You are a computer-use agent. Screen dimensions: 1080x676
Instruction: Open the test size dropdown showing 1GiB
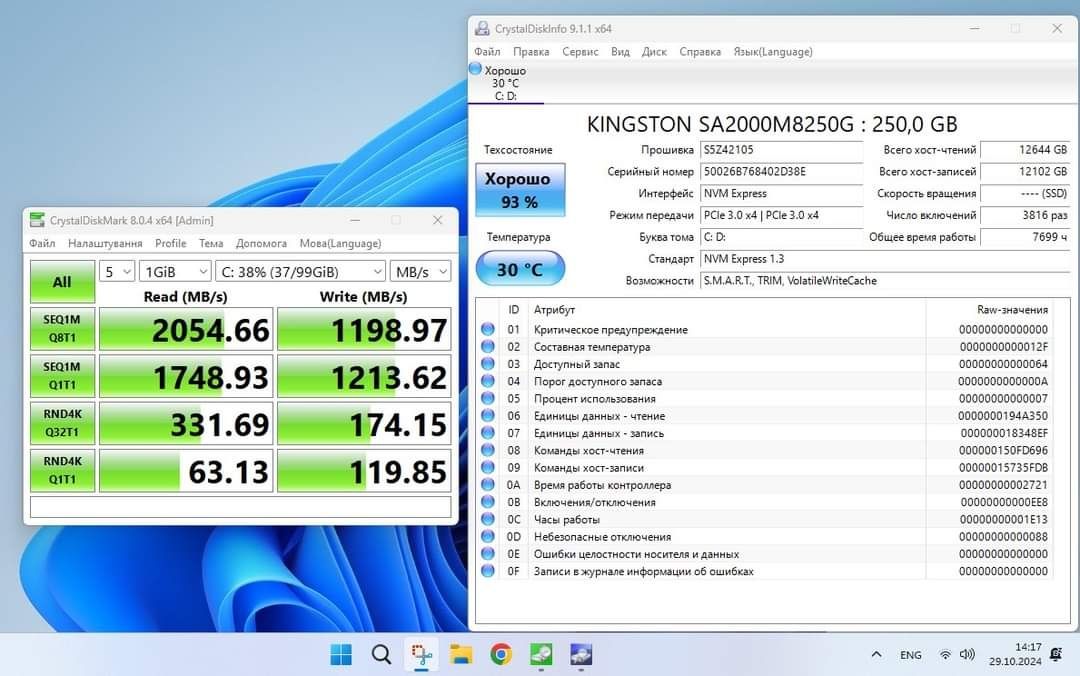click(x=176, y=272)
